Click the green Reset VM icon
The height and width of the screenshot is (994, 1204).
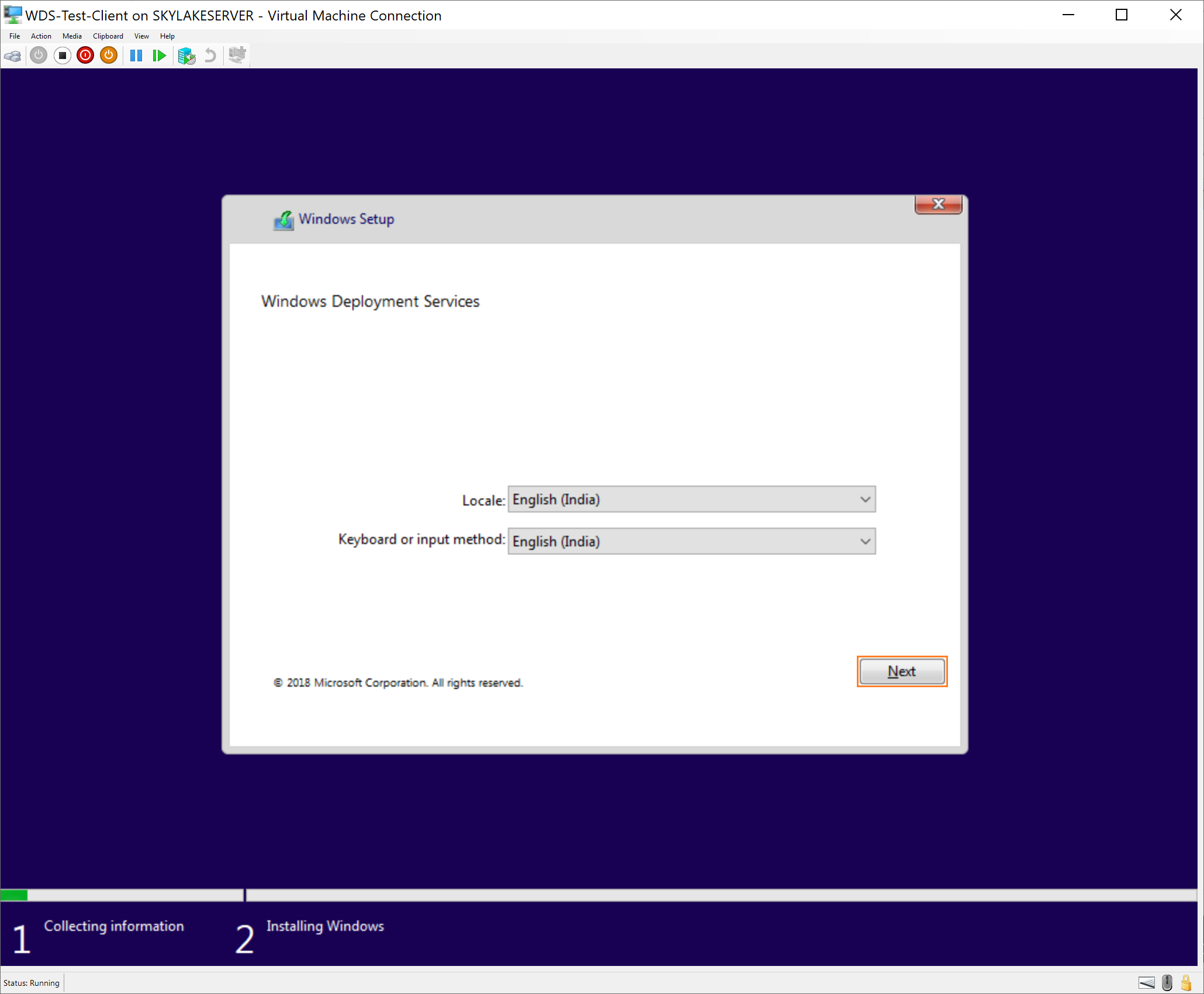pyautogui.click(x=159, y=56)
